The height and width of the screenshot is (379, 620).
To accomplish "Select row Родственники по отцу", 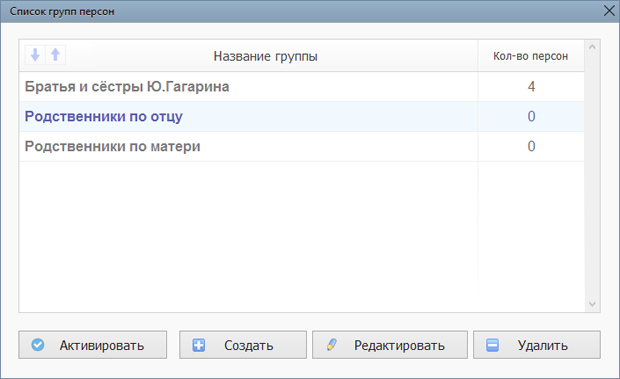I will [x=302, y=117].
